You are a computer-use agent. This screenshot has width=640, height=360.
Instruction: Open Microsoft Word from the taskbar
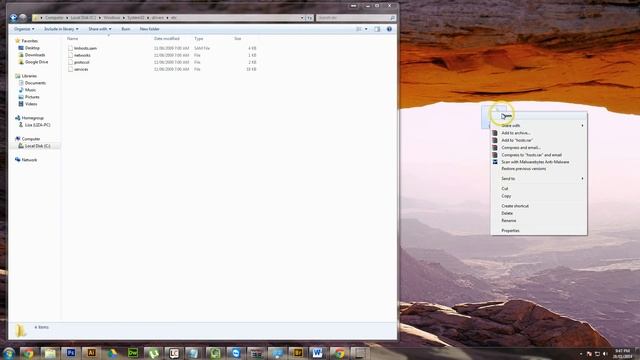pos(318,353)
